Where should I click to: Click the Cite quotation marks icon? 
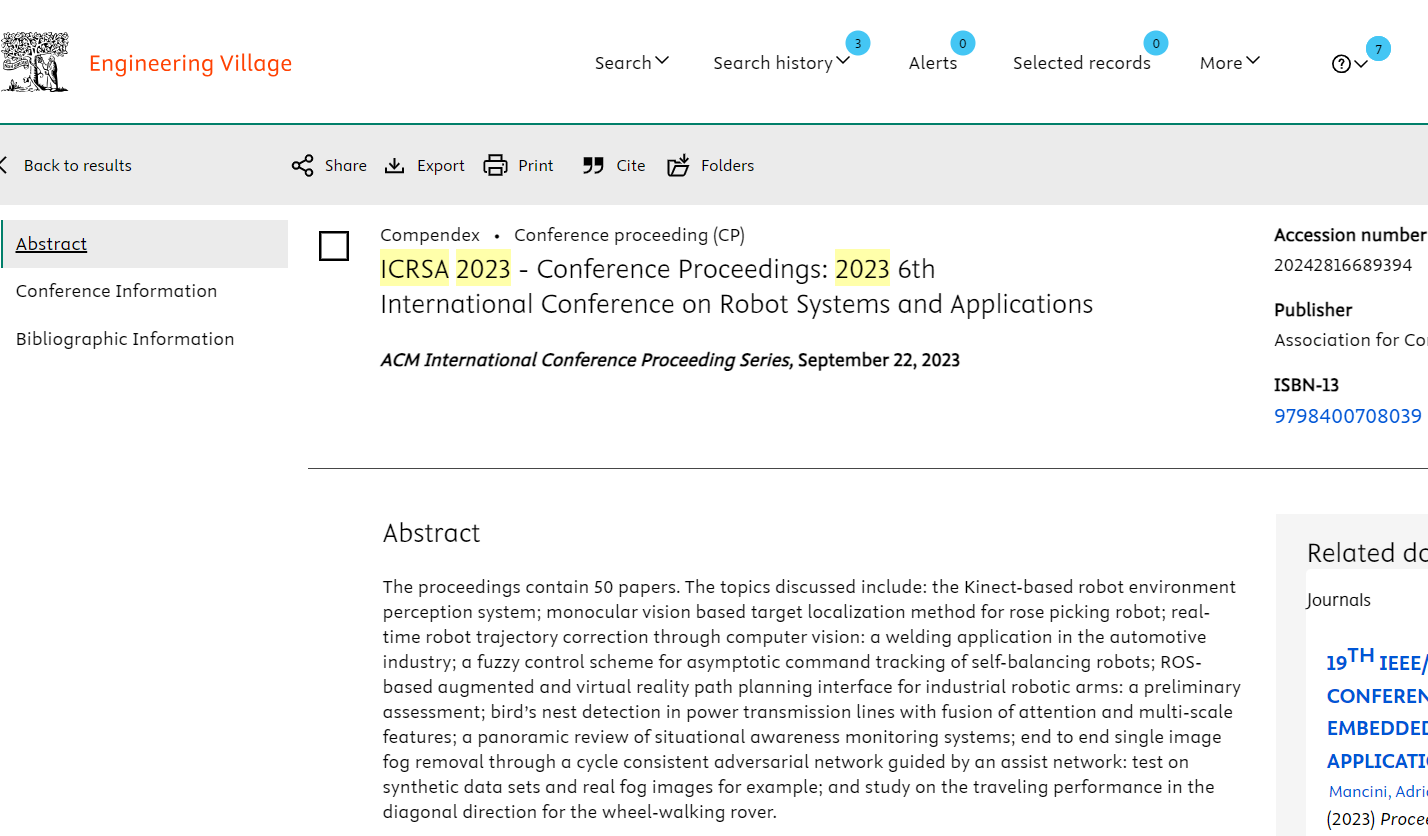click(x=593, y=166)
